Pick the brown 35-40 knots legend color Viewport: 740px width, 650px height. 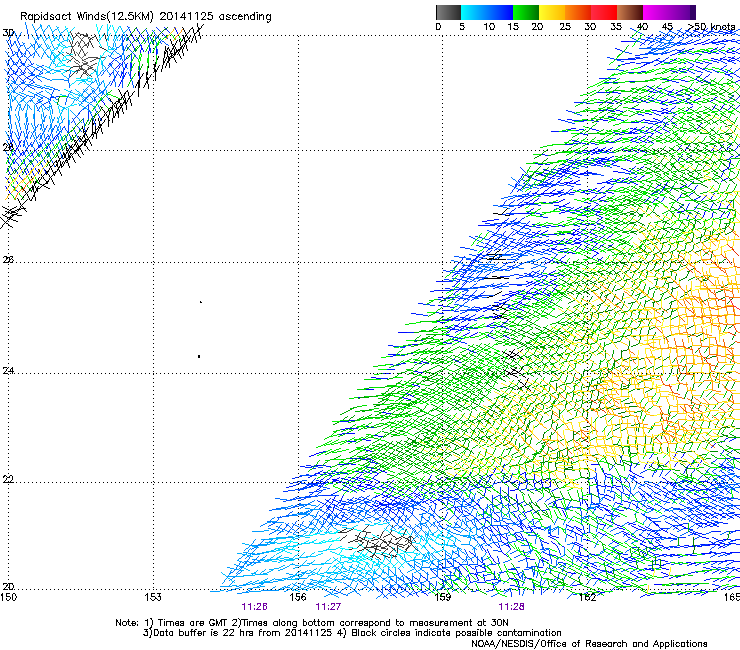pyautogui.click(x=630, y=12)
